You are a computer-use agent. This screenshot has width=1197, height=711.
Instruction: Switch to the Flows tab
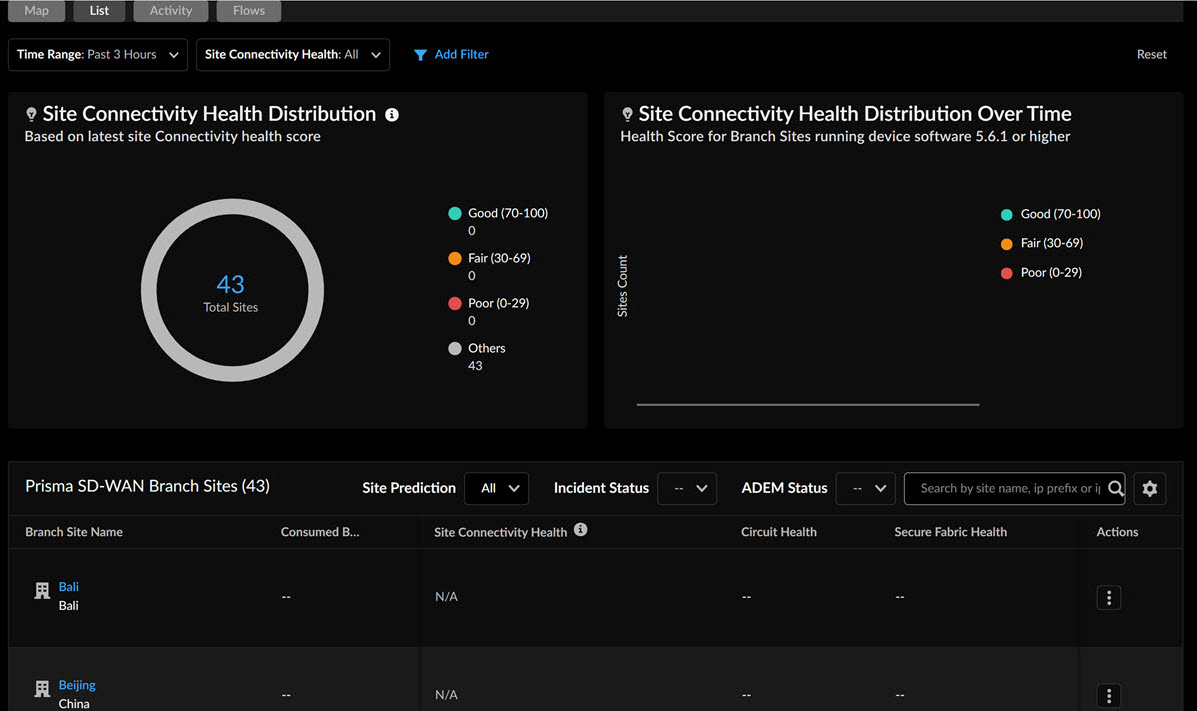(x=248, y=11)
